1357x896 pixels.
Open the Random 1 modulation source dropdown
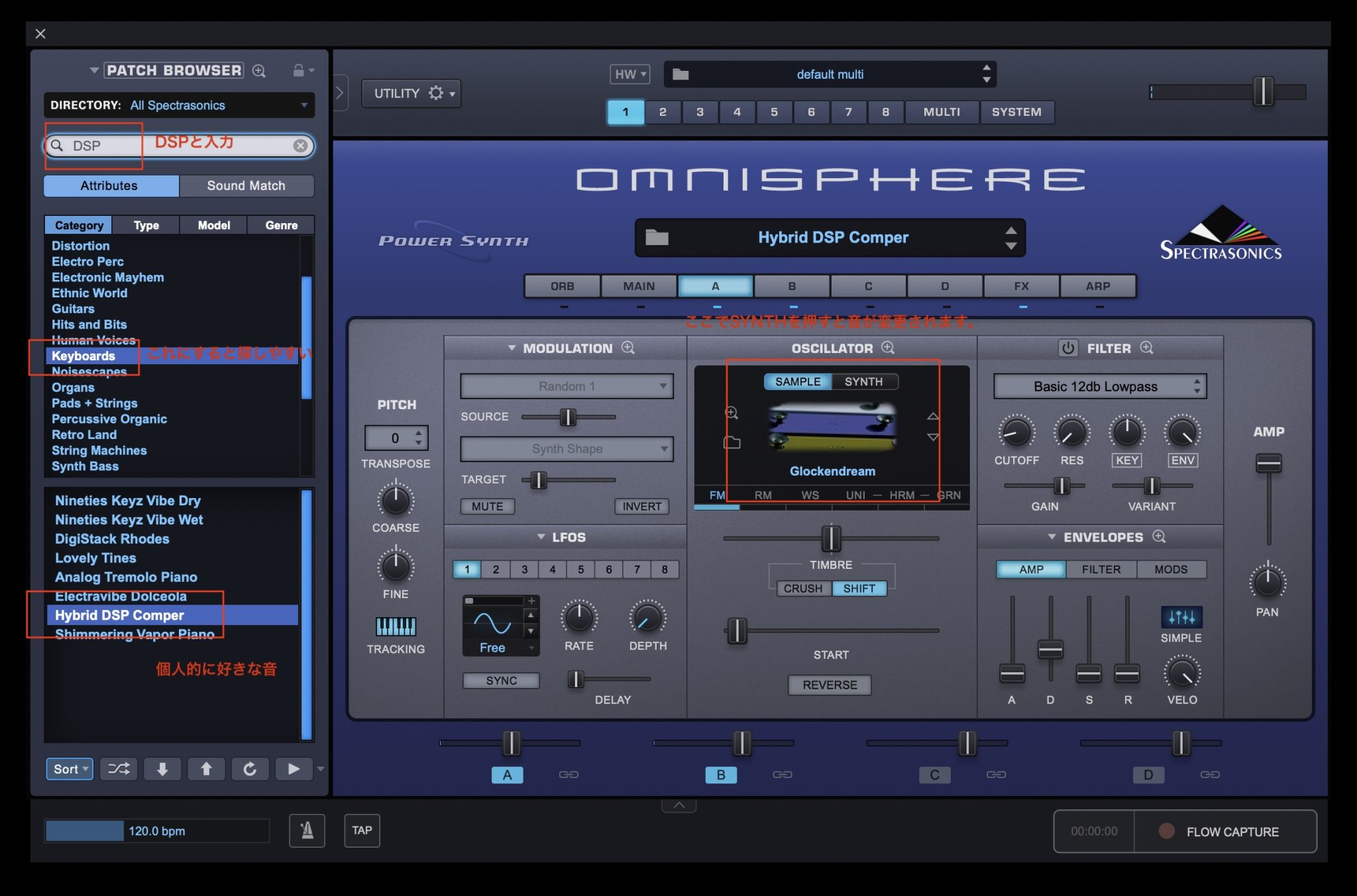[565, 385]
